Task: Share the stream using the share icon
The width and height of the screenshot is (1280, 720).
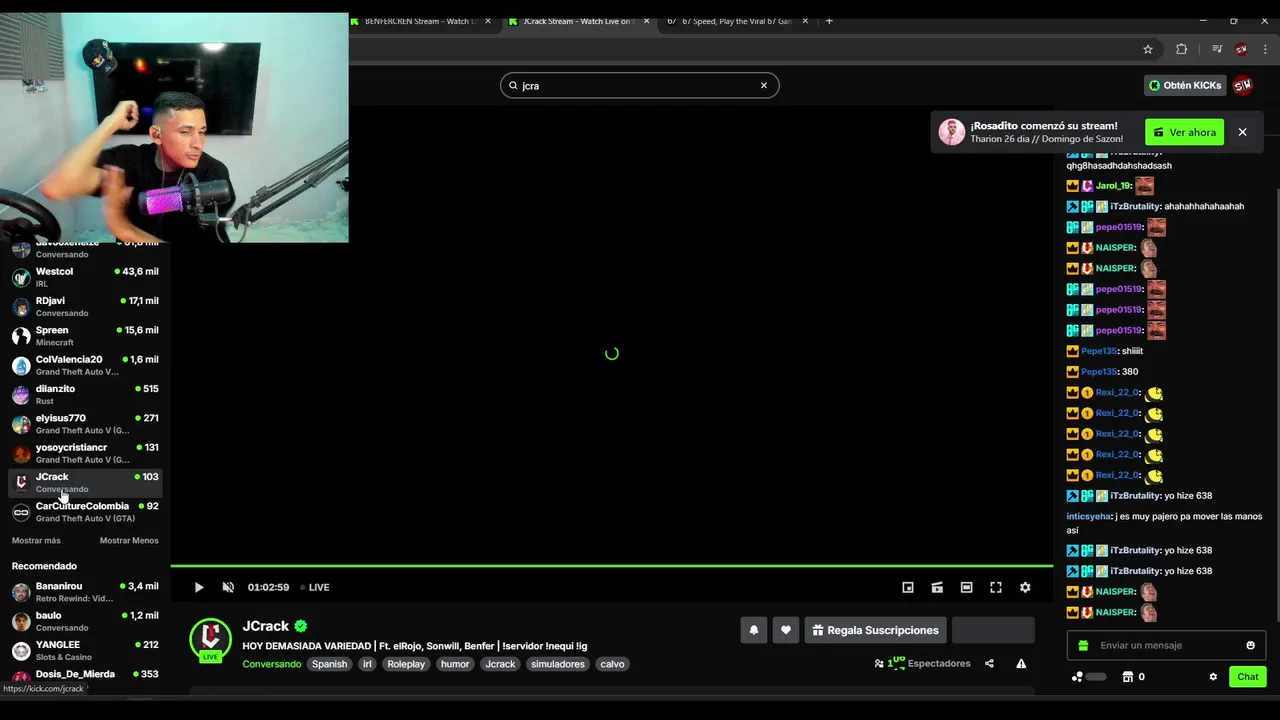Action: [x=989, y=663]
